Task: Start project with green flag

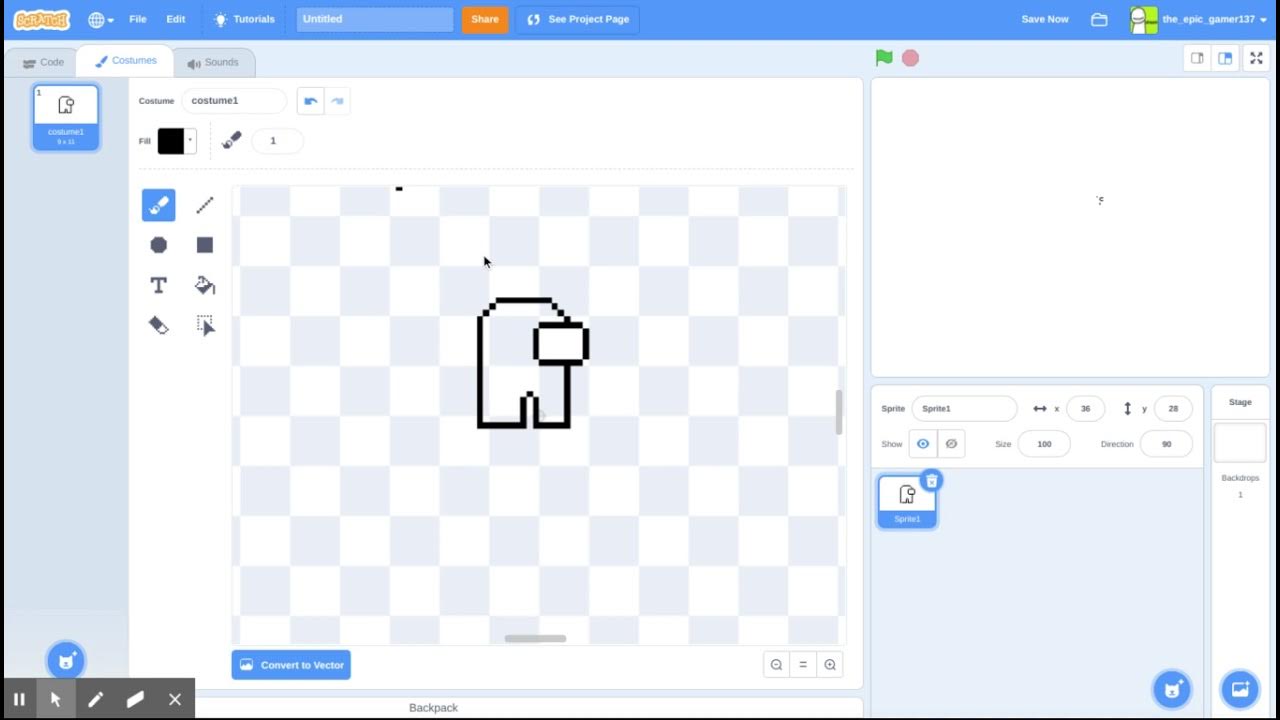Action: 884,58
